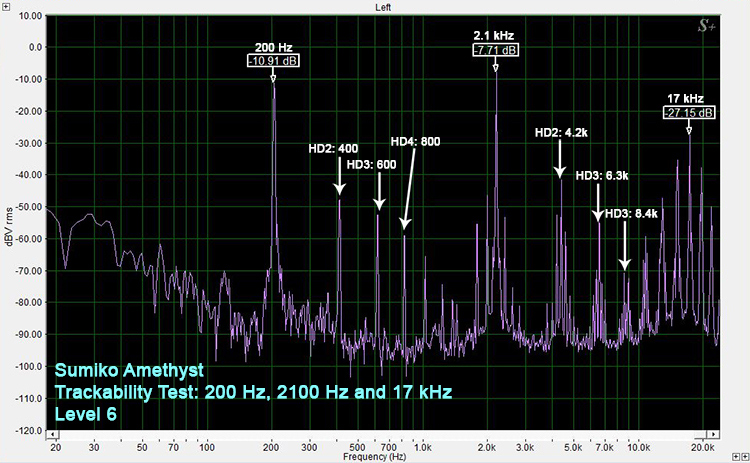
Task: Click the Left channel title
Action: point(382,7)
